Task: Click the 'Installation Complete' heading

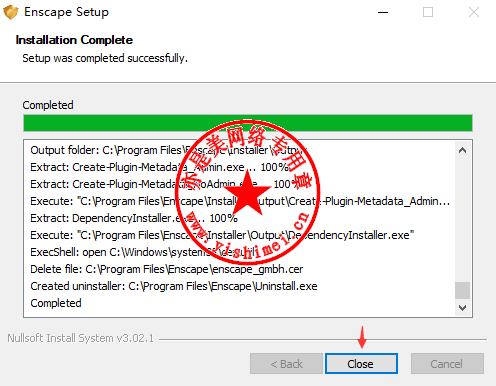Action: 74,40
